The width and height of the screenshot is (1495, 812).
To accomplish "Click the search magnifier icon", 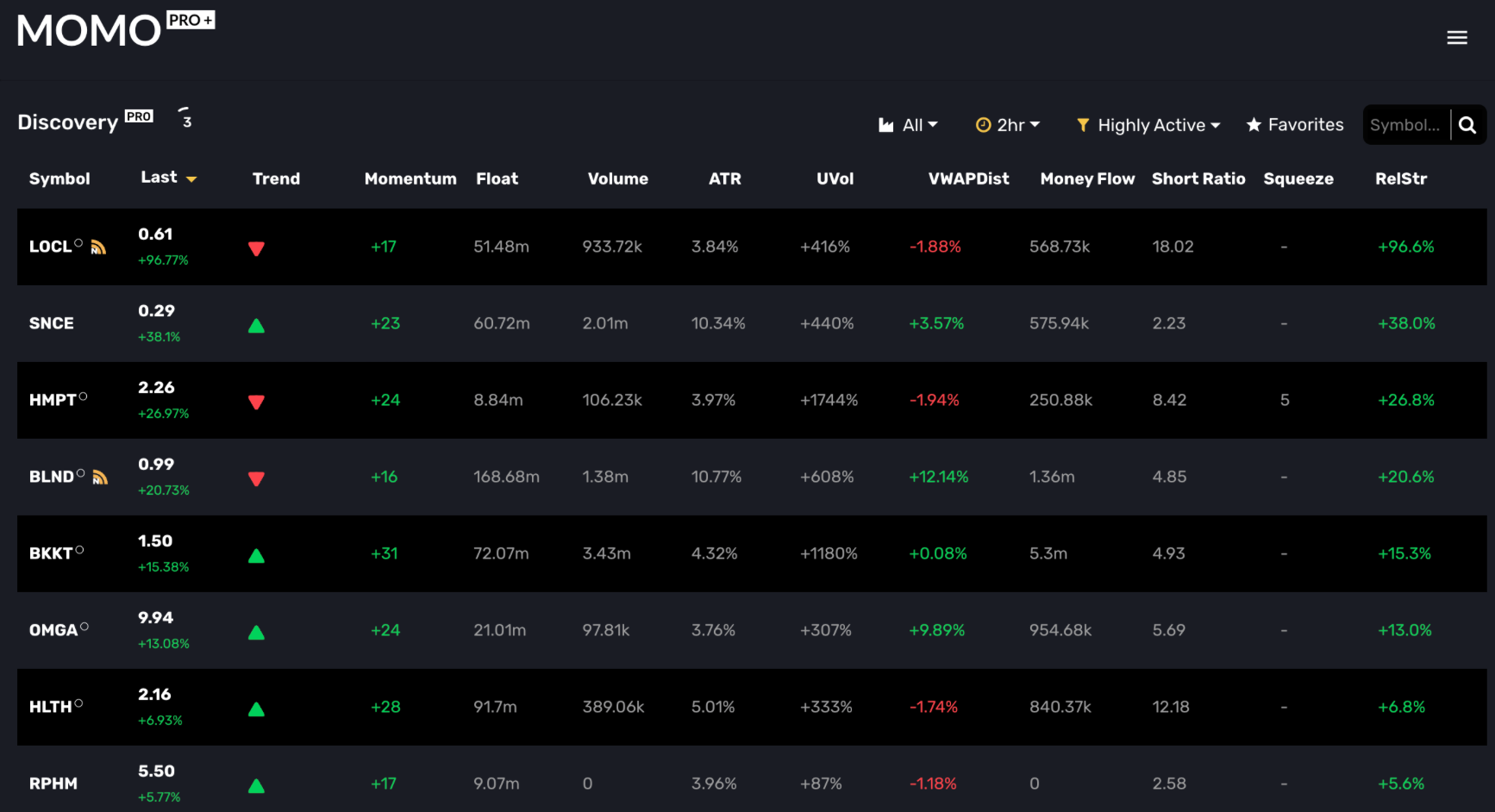I will tap(1467, 126).
